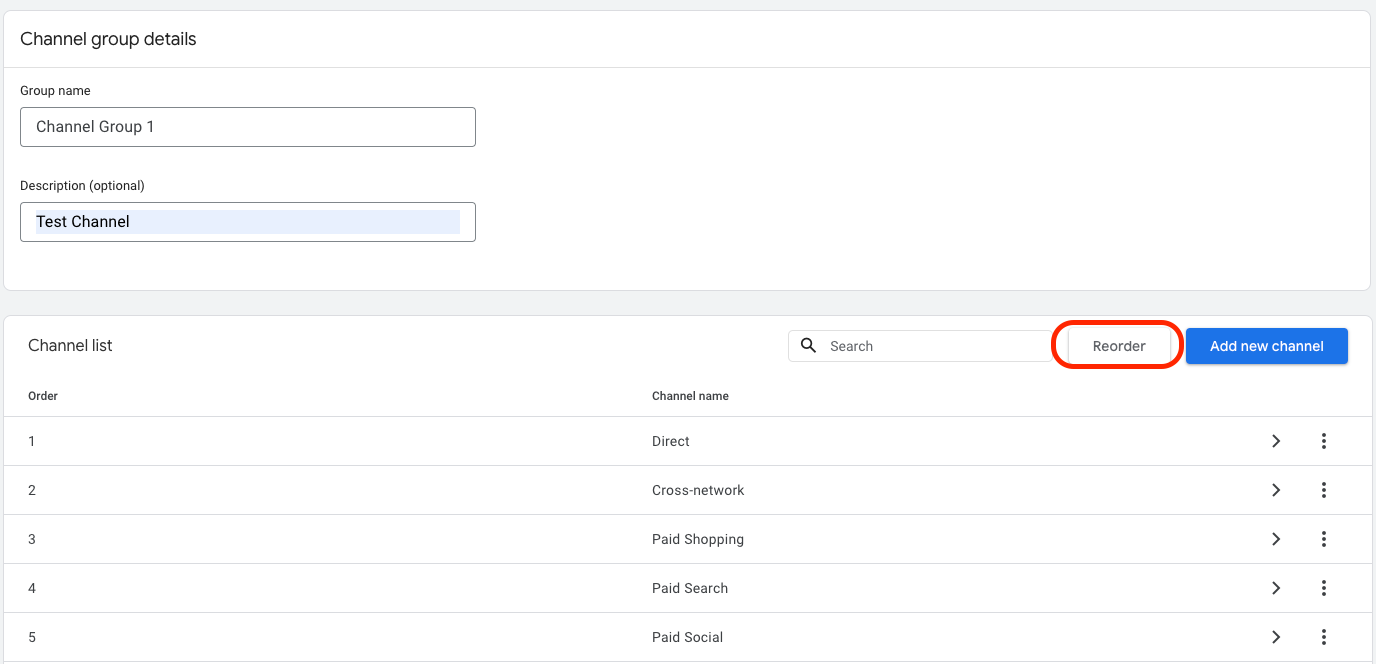
Task: Click order number 2 cell
Action: [32, 490]
